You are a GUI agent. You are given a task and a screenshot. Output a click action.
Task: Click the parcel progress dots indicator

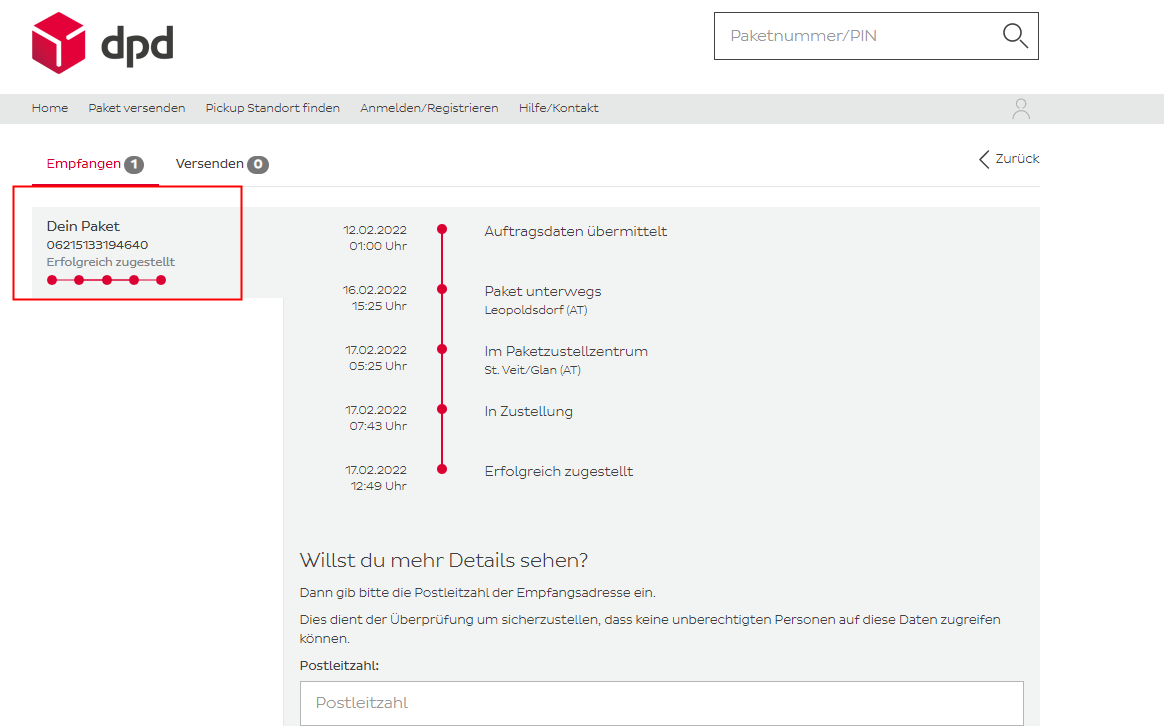tap(106, 280)
